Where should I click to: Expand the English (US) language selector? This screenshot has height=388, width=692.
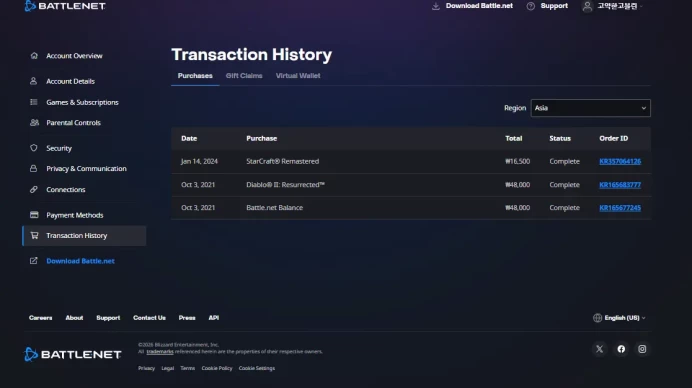pos(620,318)
